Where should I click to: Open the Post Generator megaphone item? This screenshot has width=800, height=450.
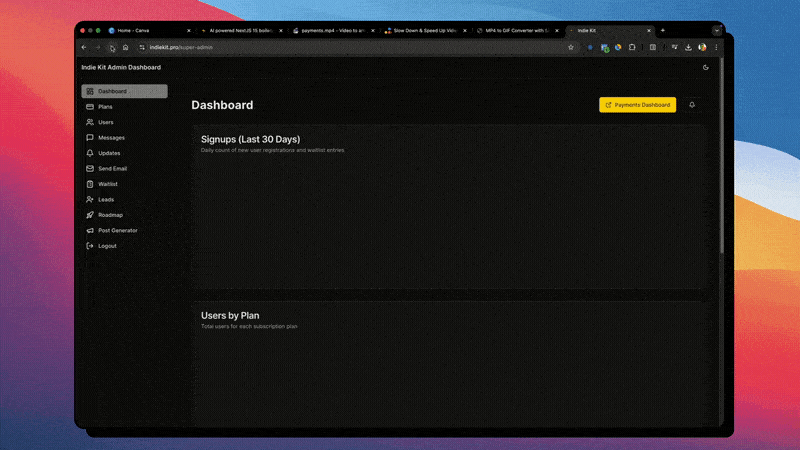click(117, 230)
